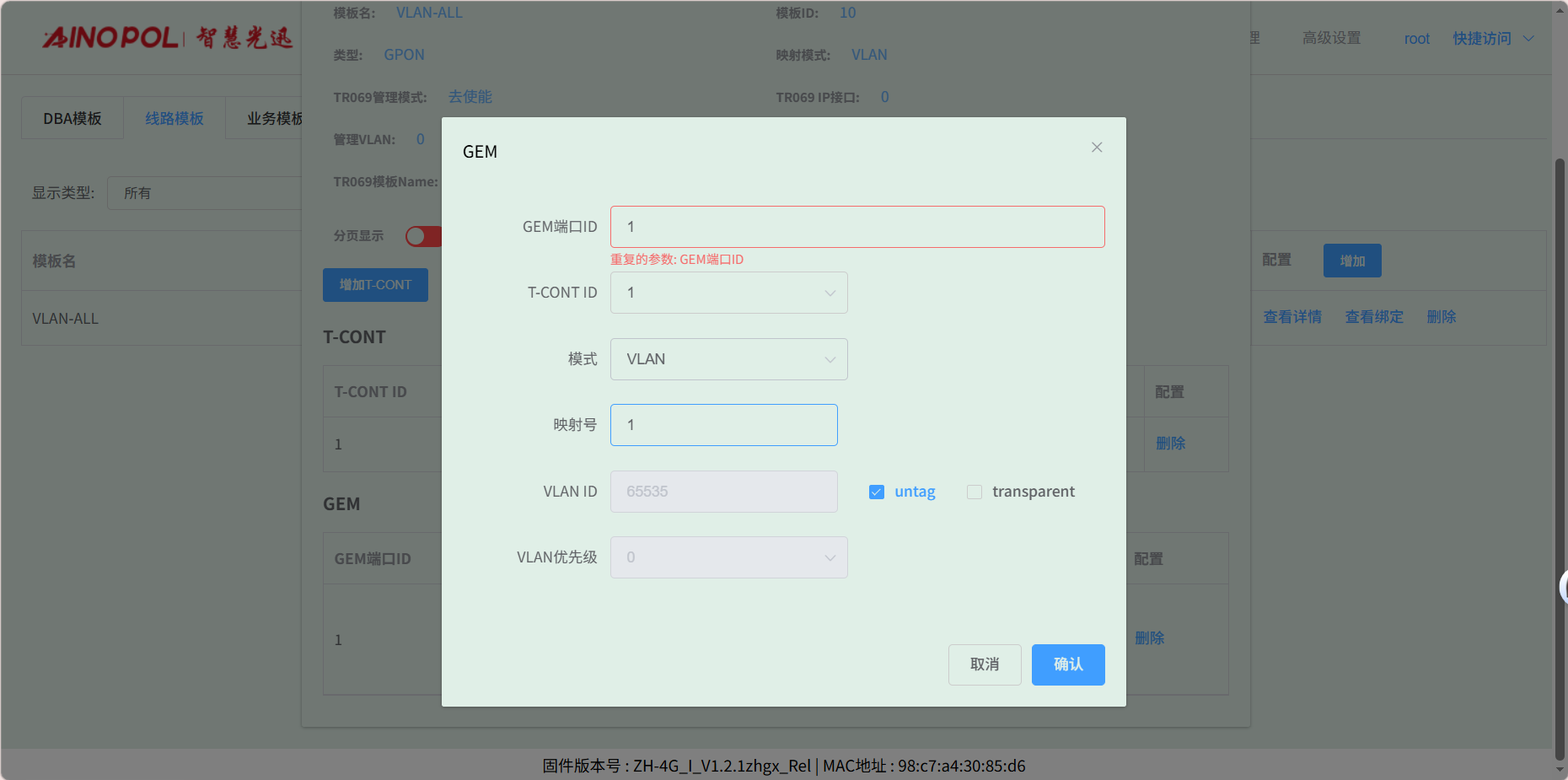Click the 取消 button
This screenshot has height=780, width=1568.
[985, 664]
